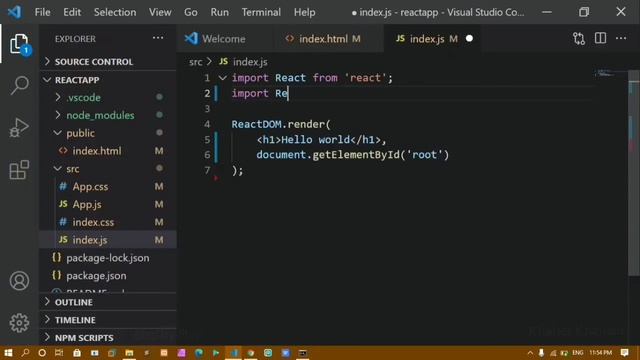Open package-lock.json file

[x=108, y=258]
